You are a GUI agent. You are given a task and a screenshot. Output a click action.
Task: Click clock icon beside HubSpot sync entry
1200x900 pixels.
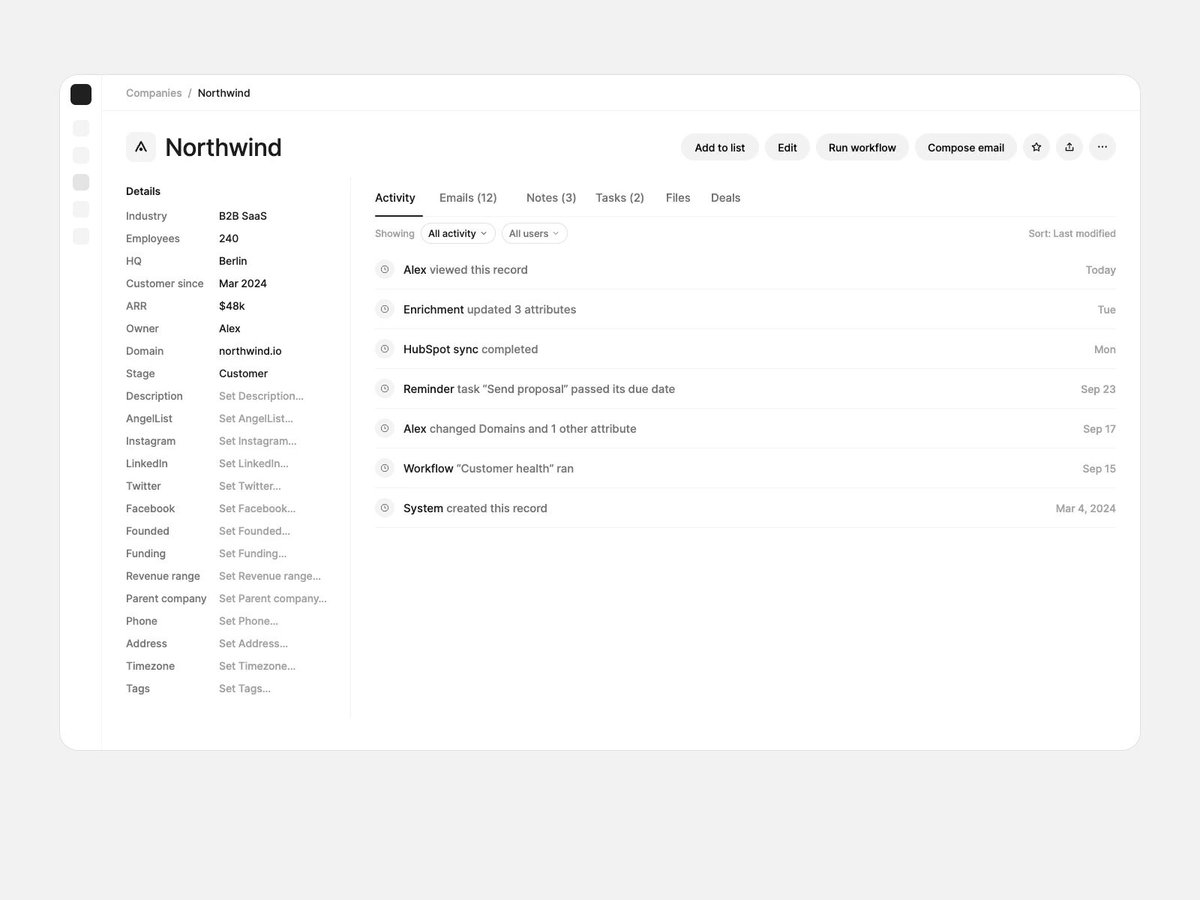(x=384, y=349)
